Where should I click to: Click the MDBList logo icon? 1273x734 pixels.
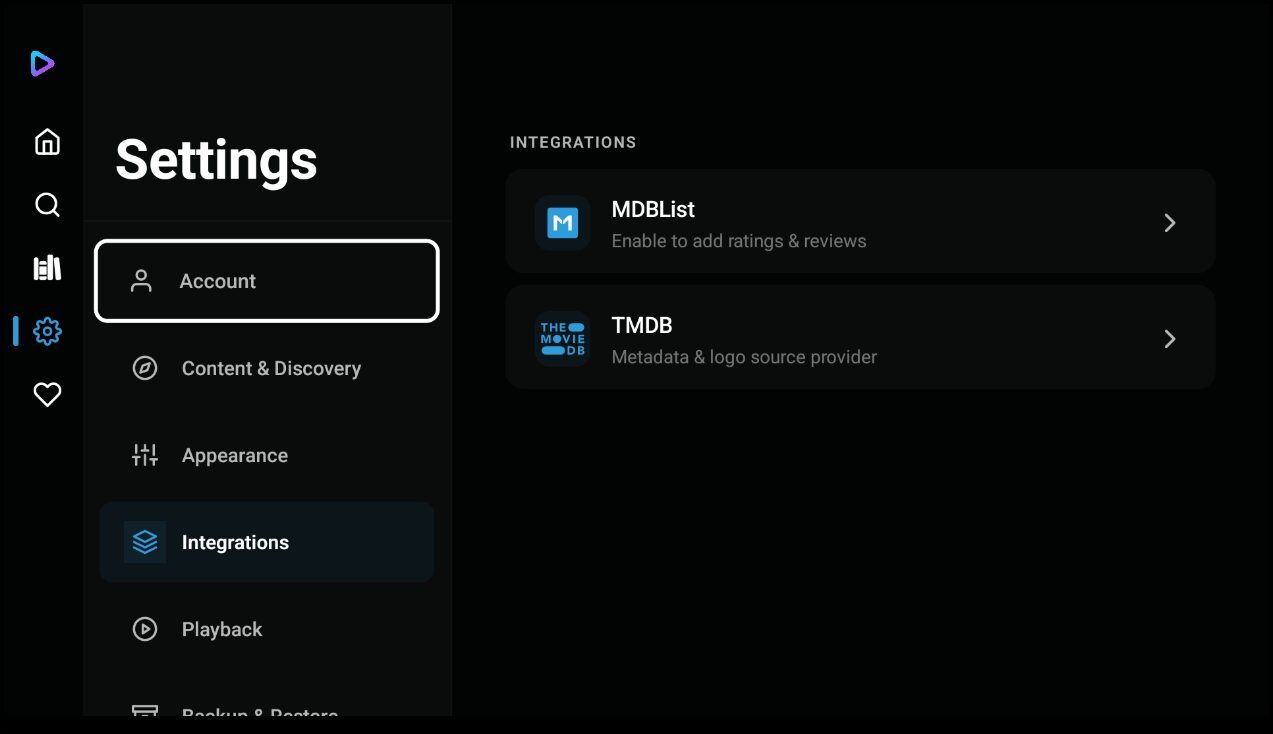[x=562, y=223]
